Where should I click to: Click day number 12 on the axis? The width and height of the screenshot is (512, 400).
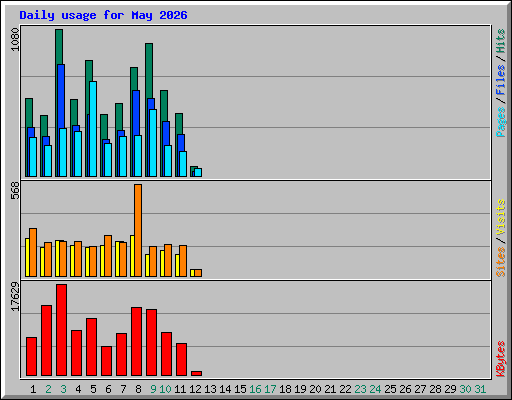click(x=195, y=389)
